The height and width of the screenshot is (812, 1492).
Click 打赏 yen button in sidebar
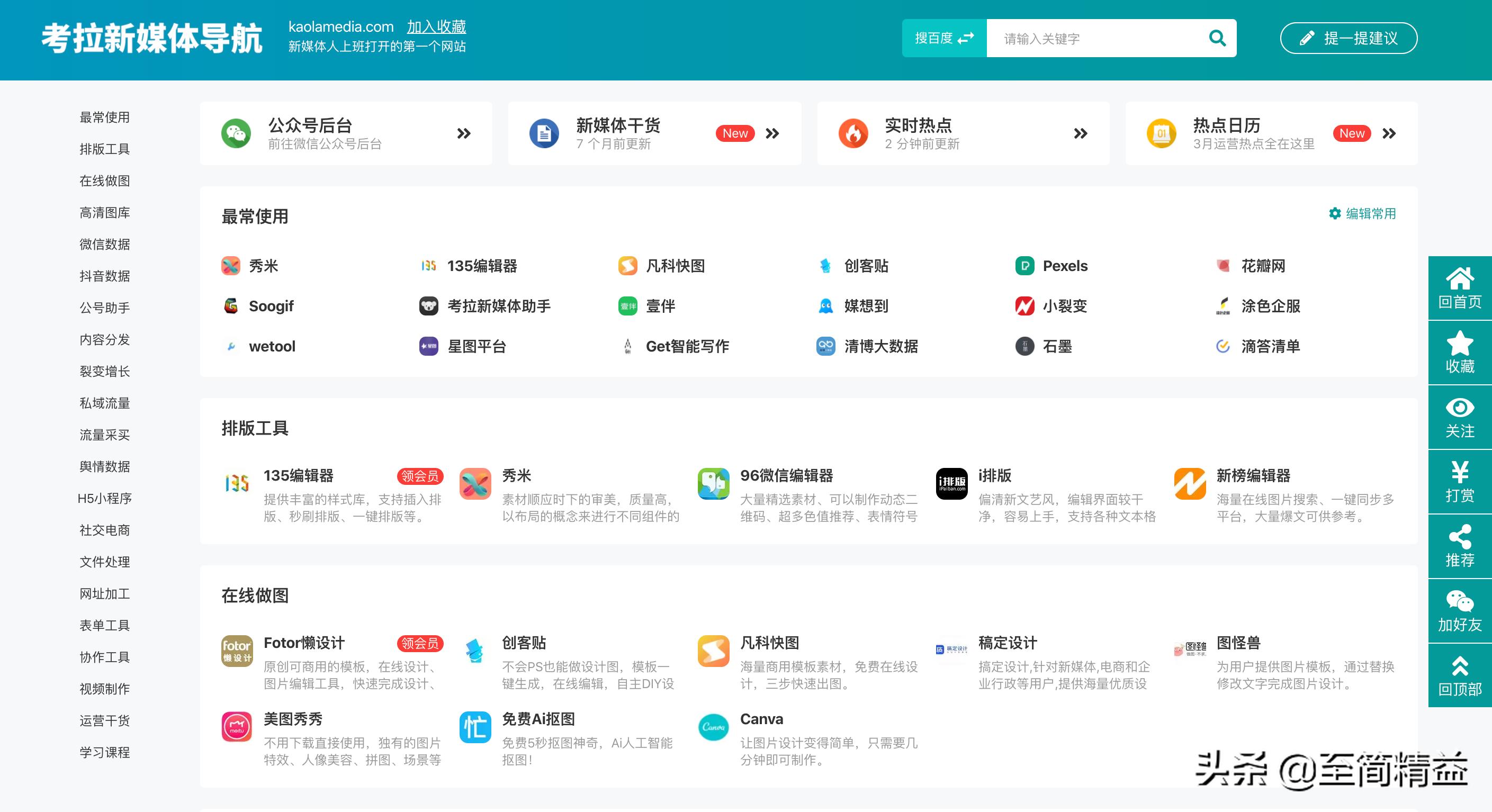coord(1460,482)
